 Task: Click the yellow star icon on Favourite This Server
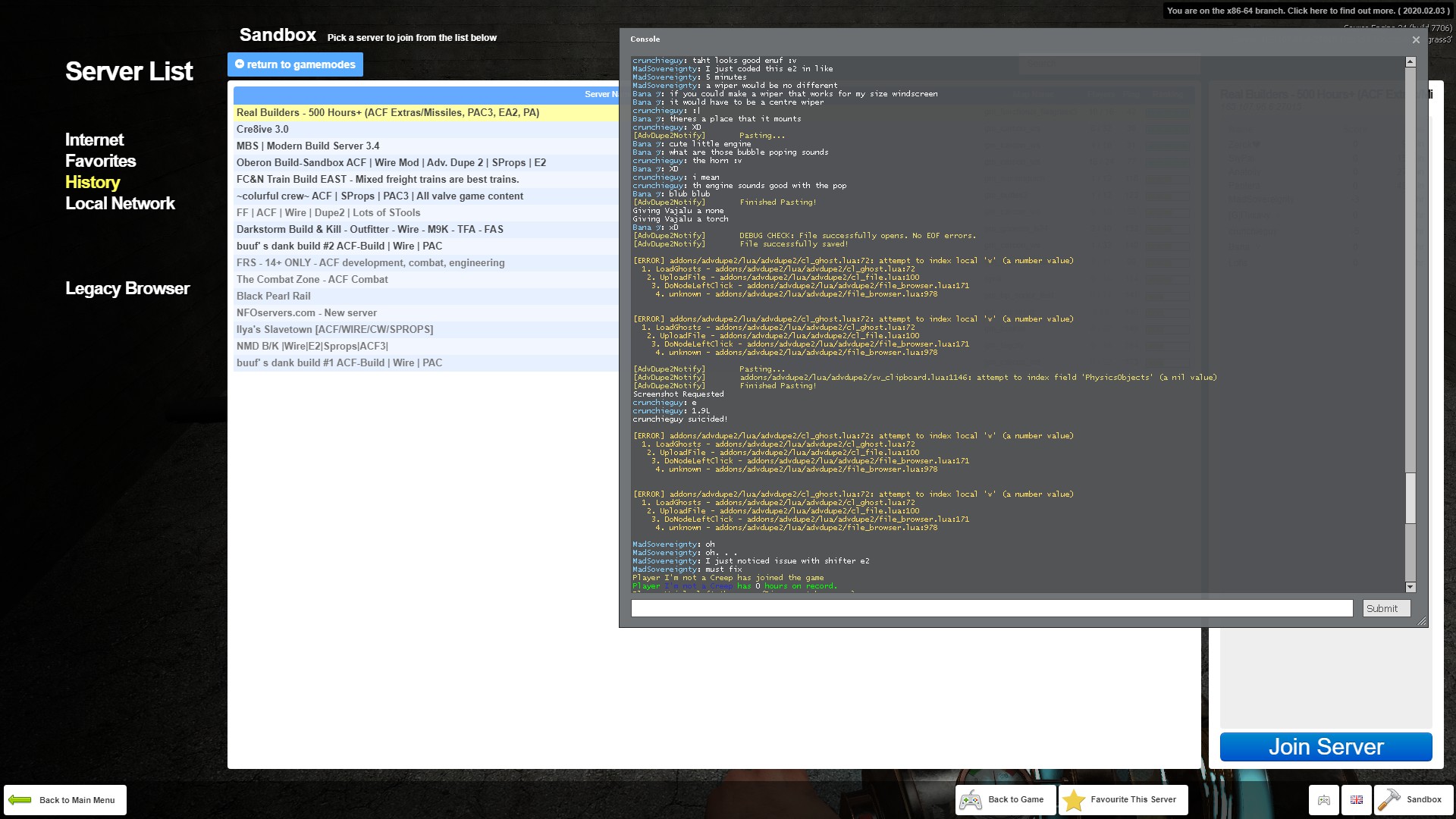(x=1072, y=799)
